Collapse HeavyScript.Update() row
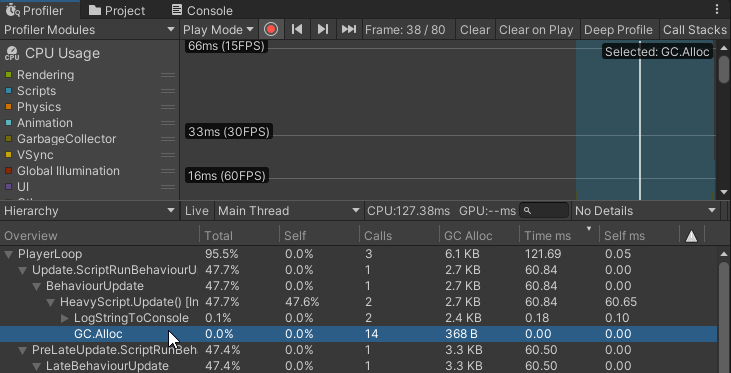The width and height of the screenshot is (731, 373). coord(50,302)
